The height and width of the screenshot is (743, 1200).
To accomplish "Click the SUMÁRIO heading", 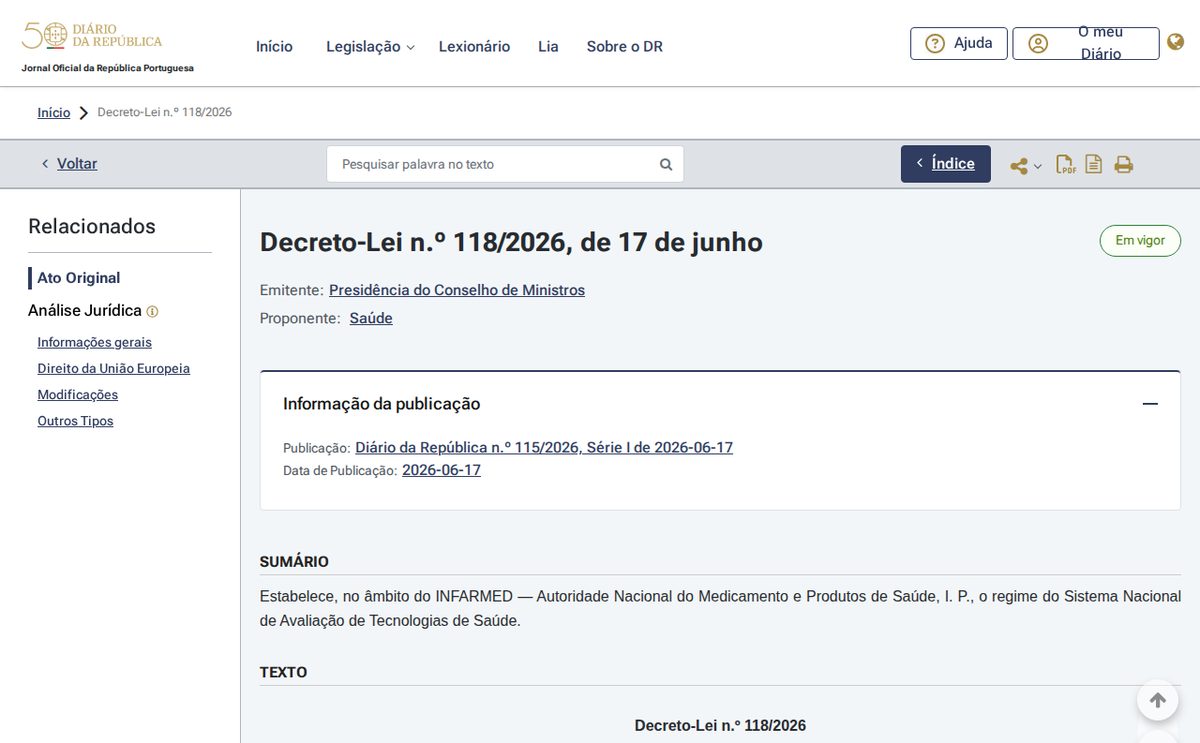I will tap(294, 562).
